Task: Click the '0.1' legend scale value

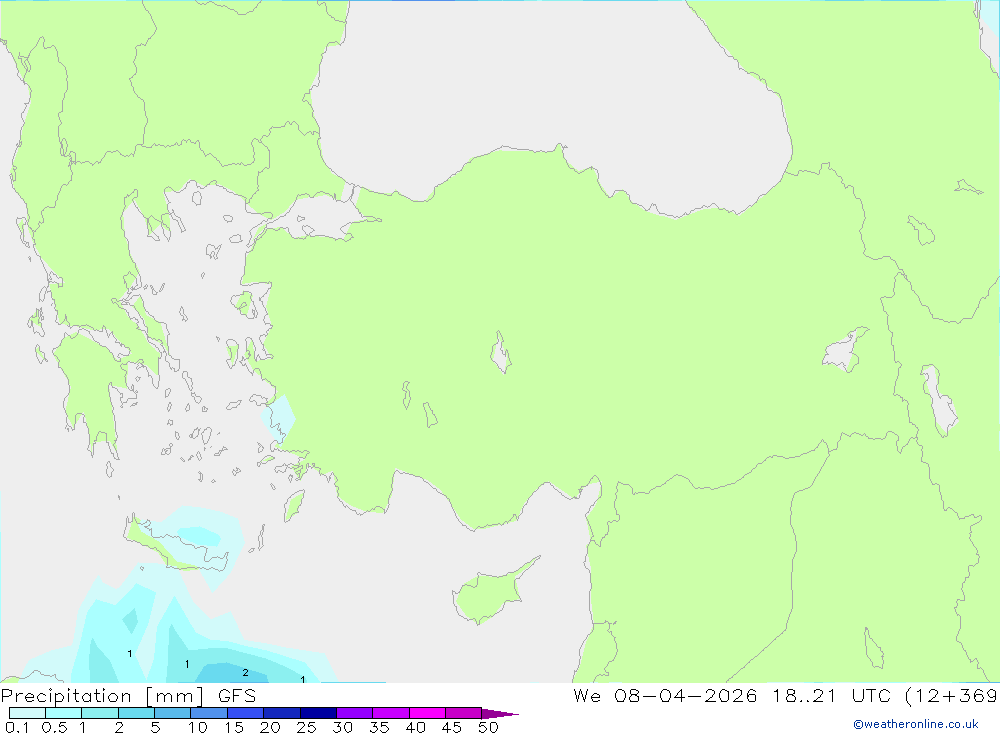Action: coord(17,727)
